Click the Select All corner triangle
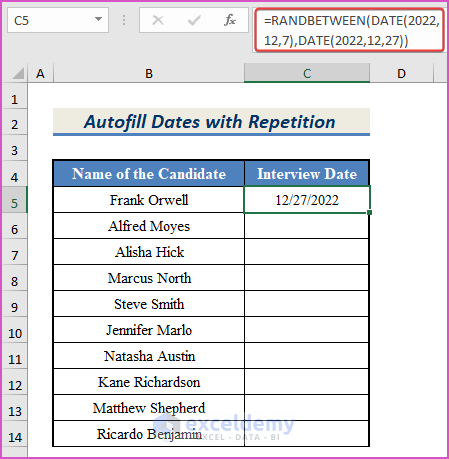 click(x=18, y=73)
